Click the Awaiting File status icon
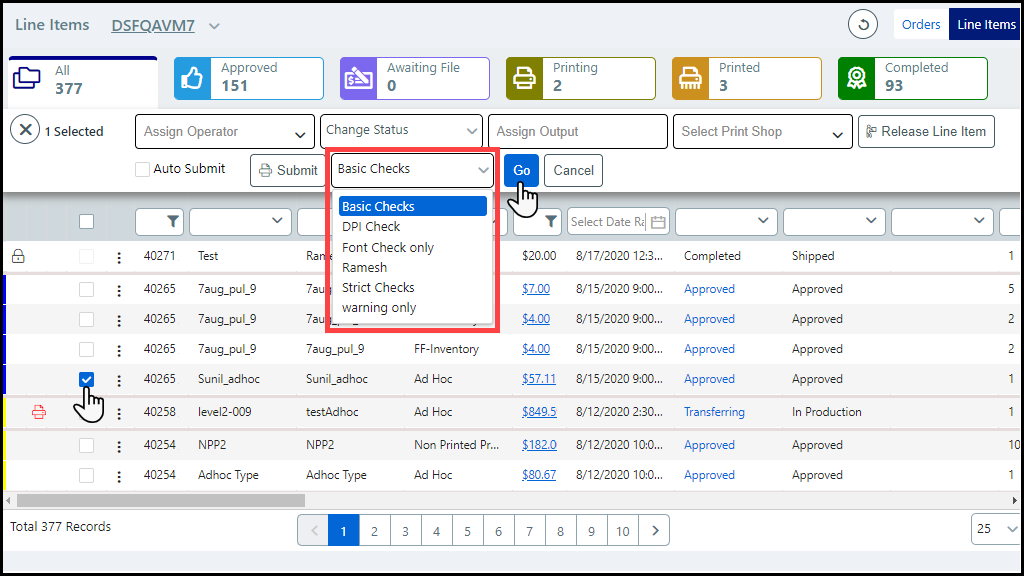The height and width of the screenshot is (576, 1024). 359,78
